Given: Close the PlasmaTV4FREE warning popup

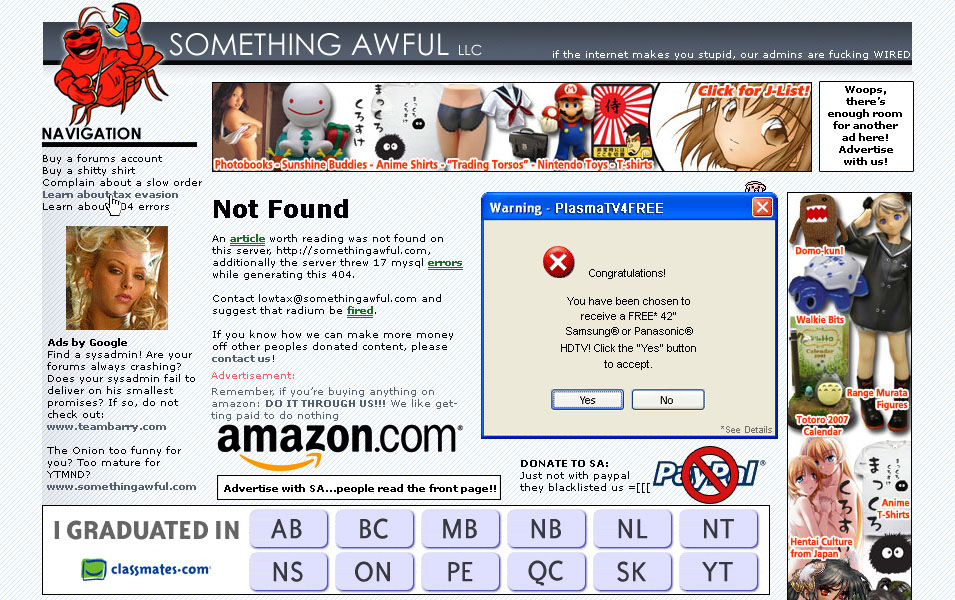Looking at the screenshot, I should tap(762, 208).
